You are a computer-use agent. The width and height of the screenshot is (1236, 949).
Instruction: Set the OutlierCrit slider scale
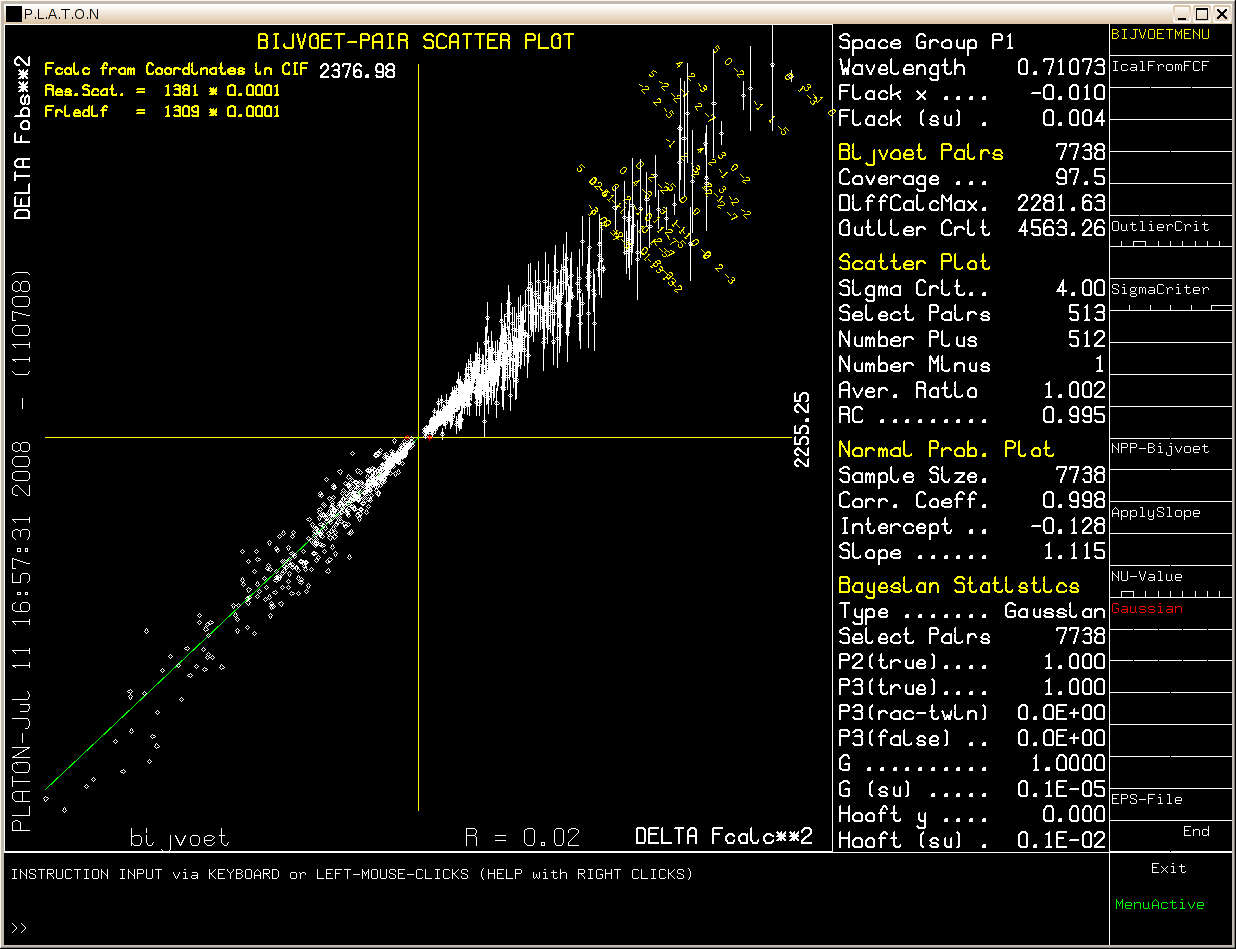pos(1171,243)
